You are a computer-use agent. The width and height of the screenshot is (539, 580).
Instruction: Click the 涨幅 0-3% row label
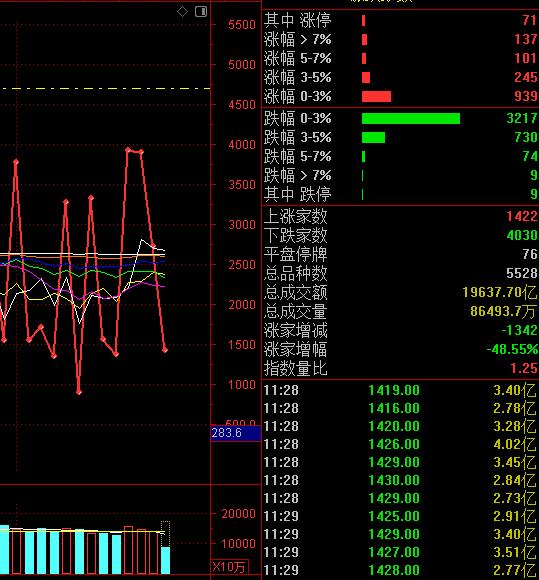click(297, 97)
